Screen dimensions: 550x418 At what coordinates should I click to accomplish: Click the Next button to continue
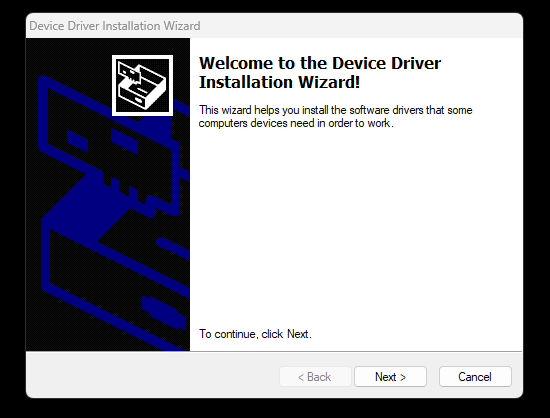390,377
